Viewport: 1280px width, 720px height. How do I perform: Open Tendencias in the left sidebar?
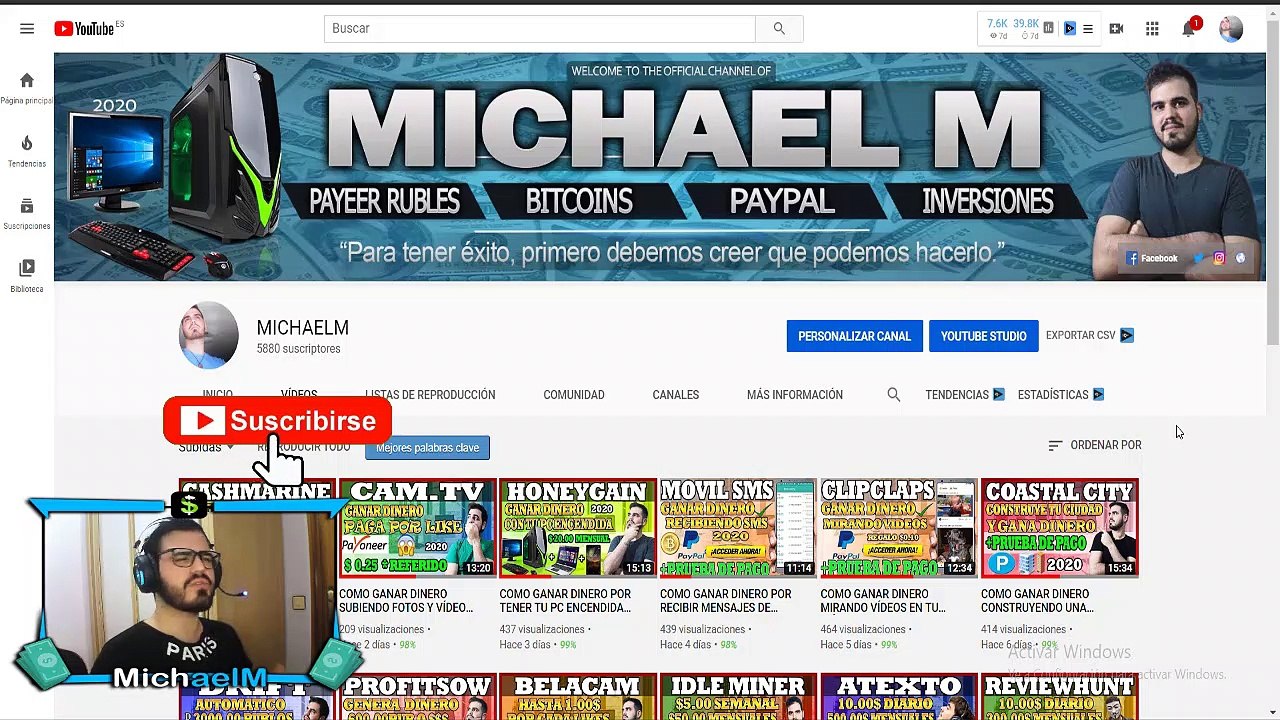click(x=27, y=151)
